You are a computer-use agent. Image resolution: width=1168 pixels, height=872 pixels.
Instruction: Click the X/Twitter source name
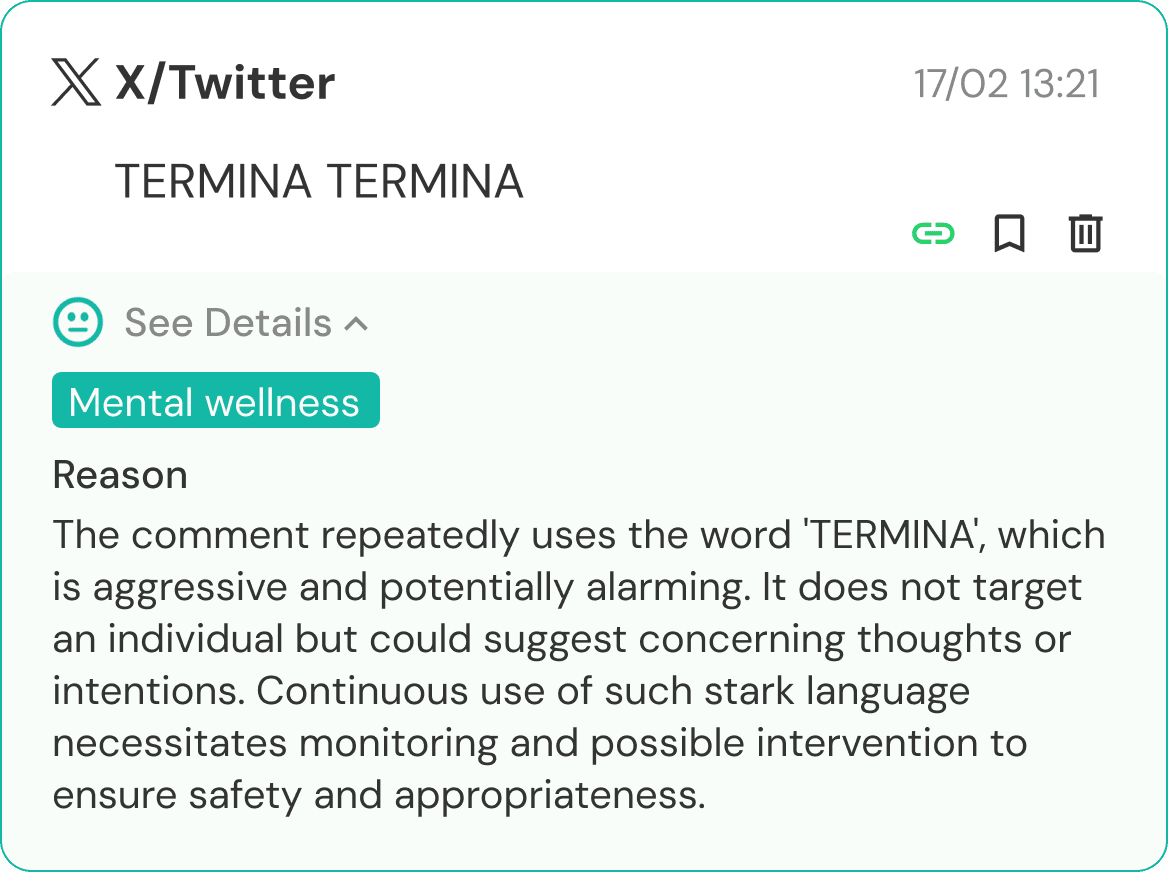click(x=225, y=83)
